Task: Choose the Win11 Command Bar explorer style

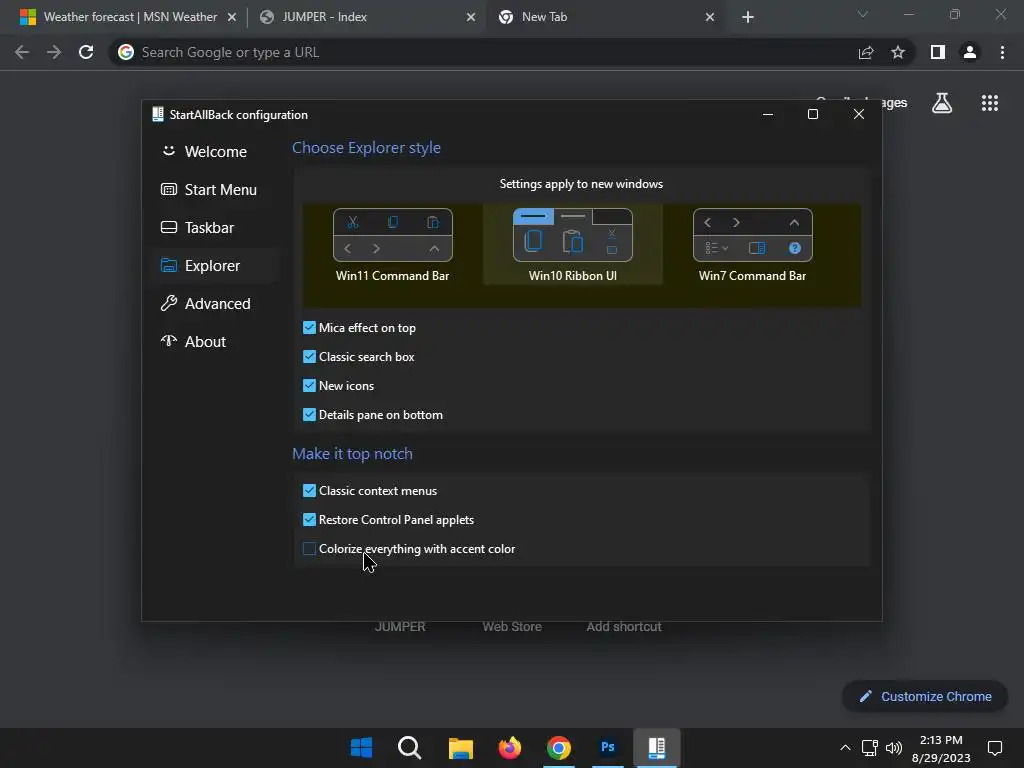Action: (x=392, y=246)
